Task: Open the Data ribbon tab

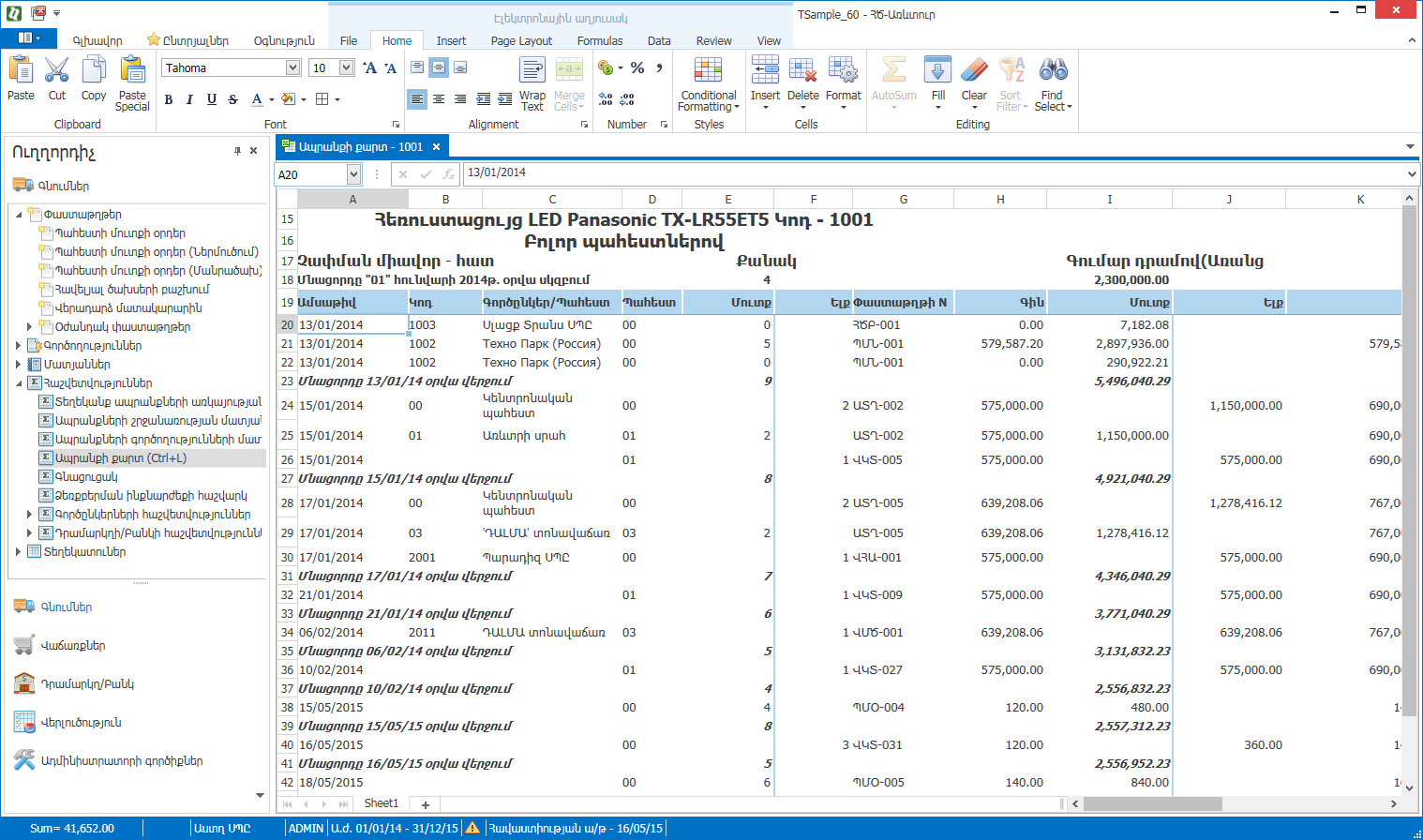Action: (659, 40)
